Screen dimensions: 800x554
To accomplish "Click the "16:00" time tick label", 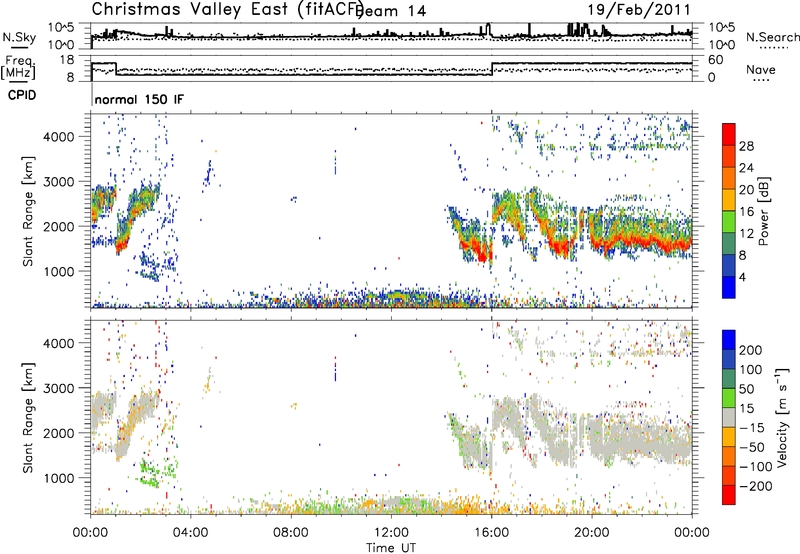I will pos(491,533).
